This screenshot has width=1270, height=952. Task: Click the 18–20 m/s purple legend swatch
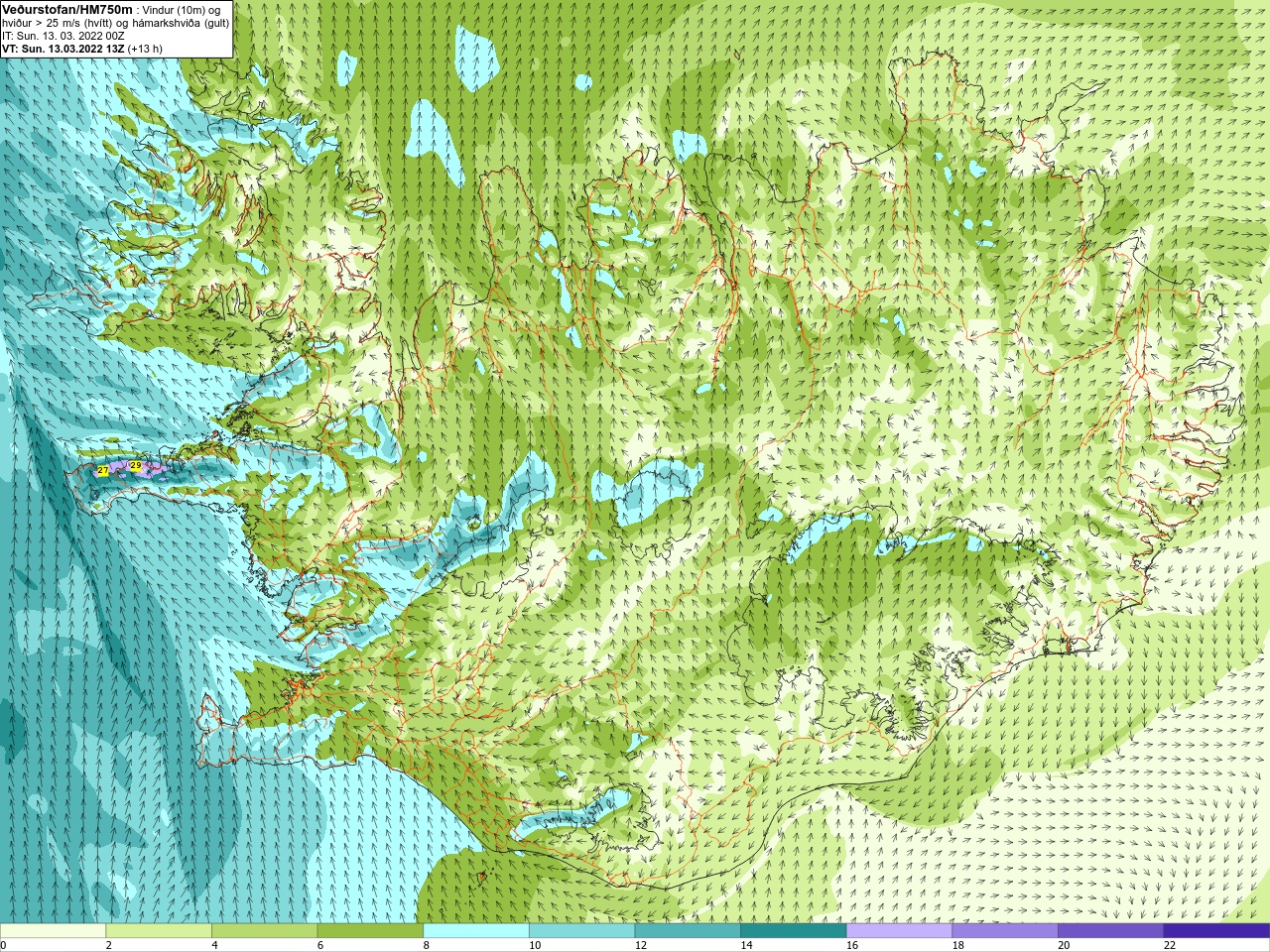[1005, 931]
